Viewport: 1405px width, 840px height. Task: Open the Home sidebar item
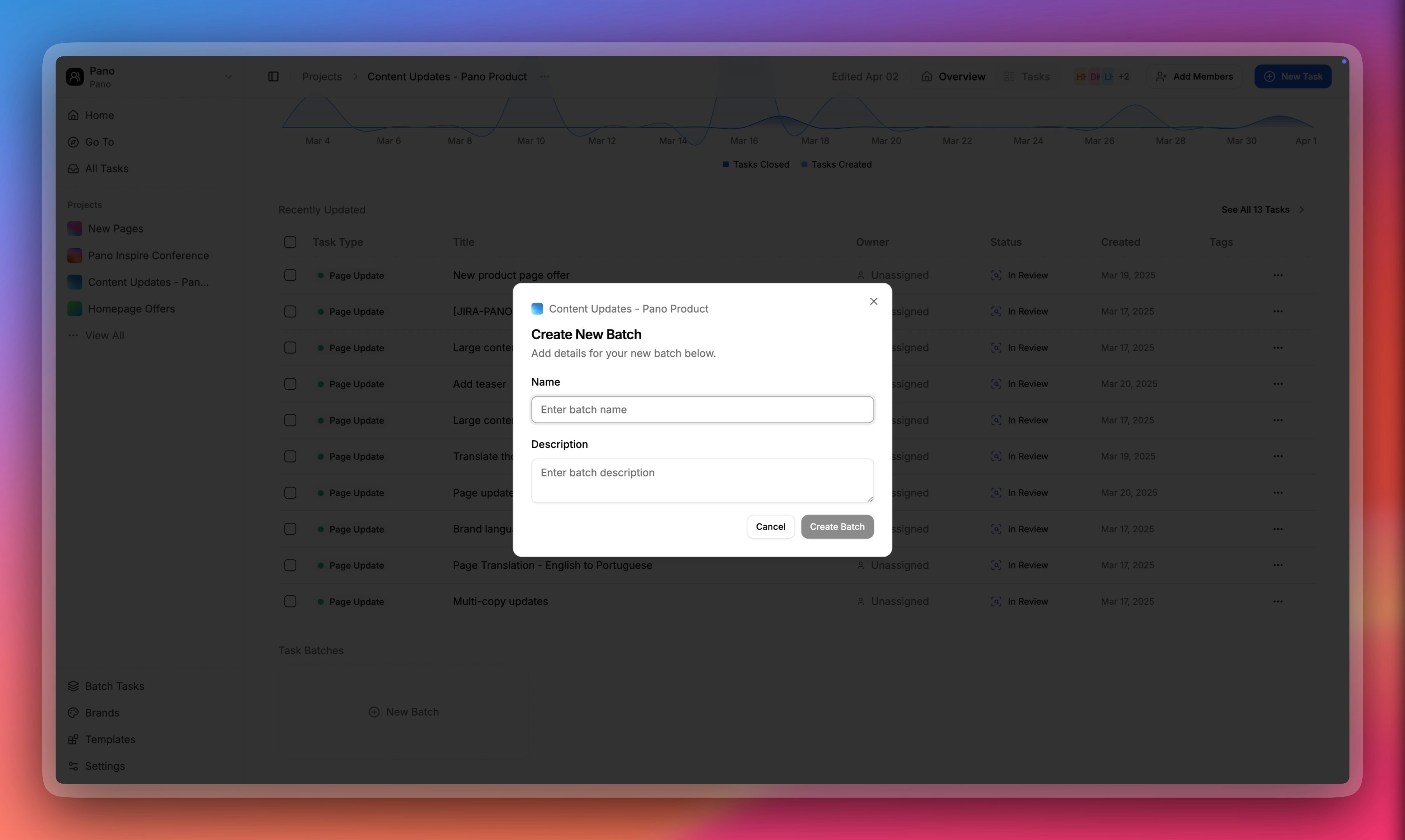100,115
